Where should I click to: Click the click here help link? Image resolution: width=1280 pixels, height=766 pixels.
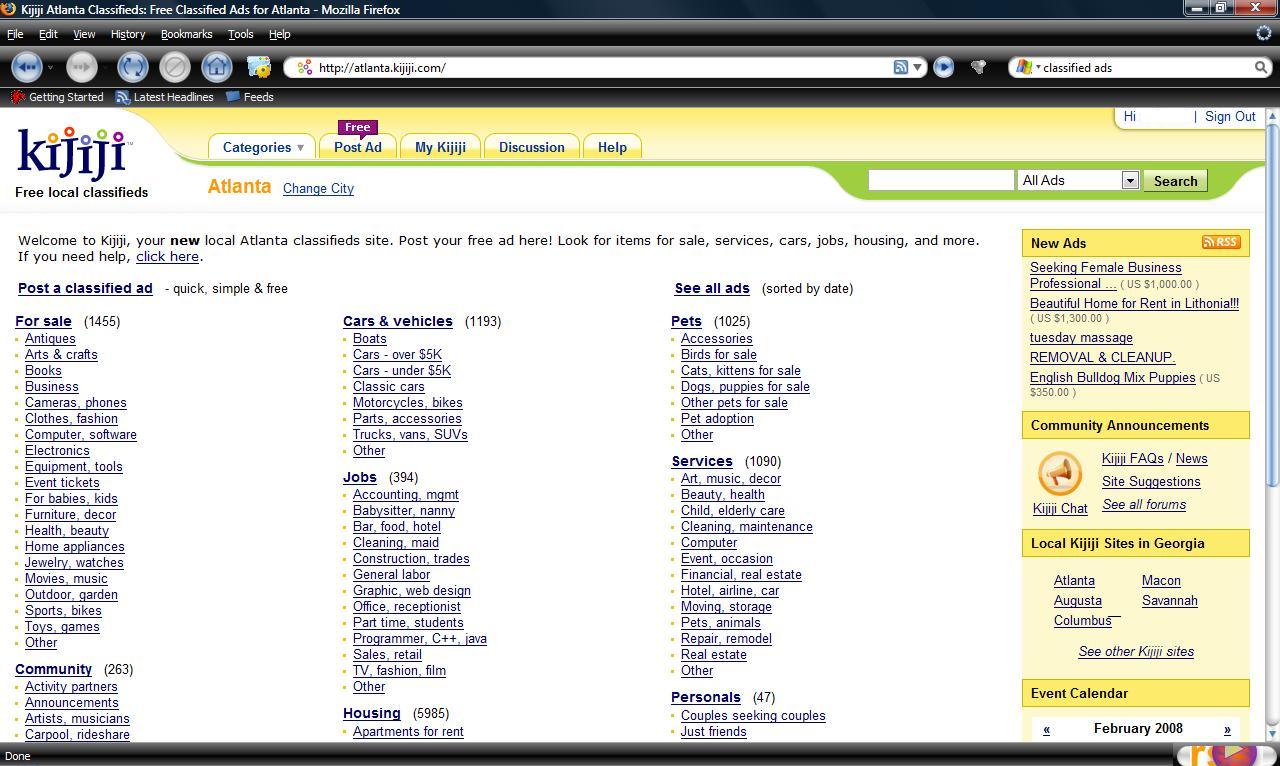(167, 256)
